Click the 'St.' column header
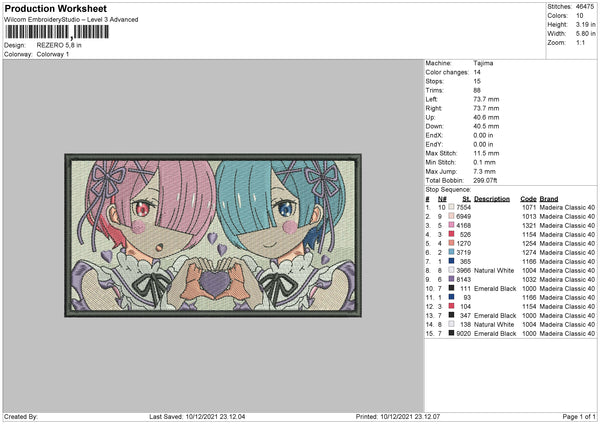The width and height of the screenshot is (600, 424). pyautogui.click(x=466, y=199)
